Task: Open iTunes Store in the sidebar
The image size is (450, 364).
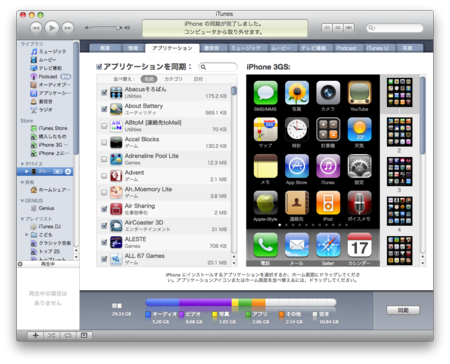Action: point(53,128)
